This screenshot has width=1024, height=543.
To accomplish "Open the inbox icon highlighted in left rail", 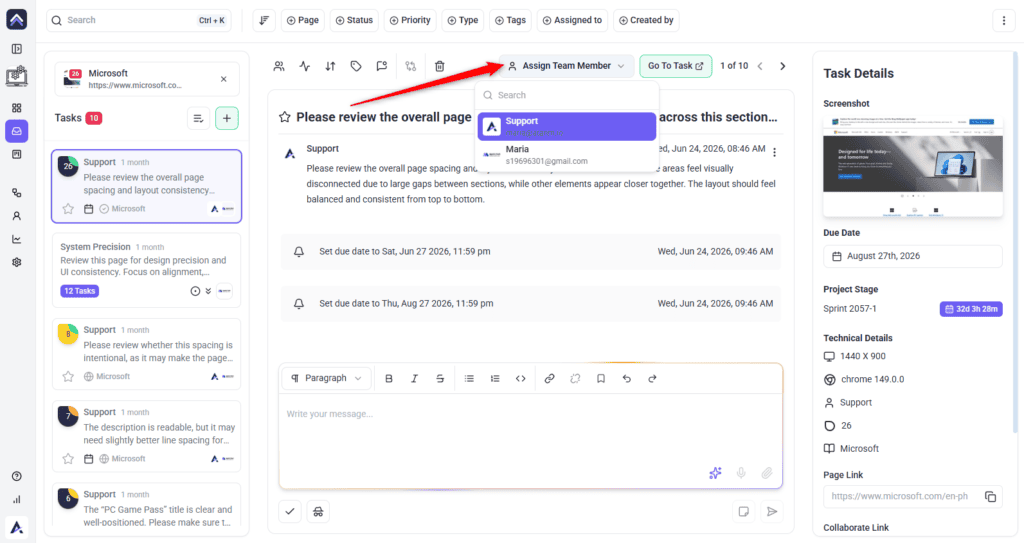I will [x=17, y=131].
